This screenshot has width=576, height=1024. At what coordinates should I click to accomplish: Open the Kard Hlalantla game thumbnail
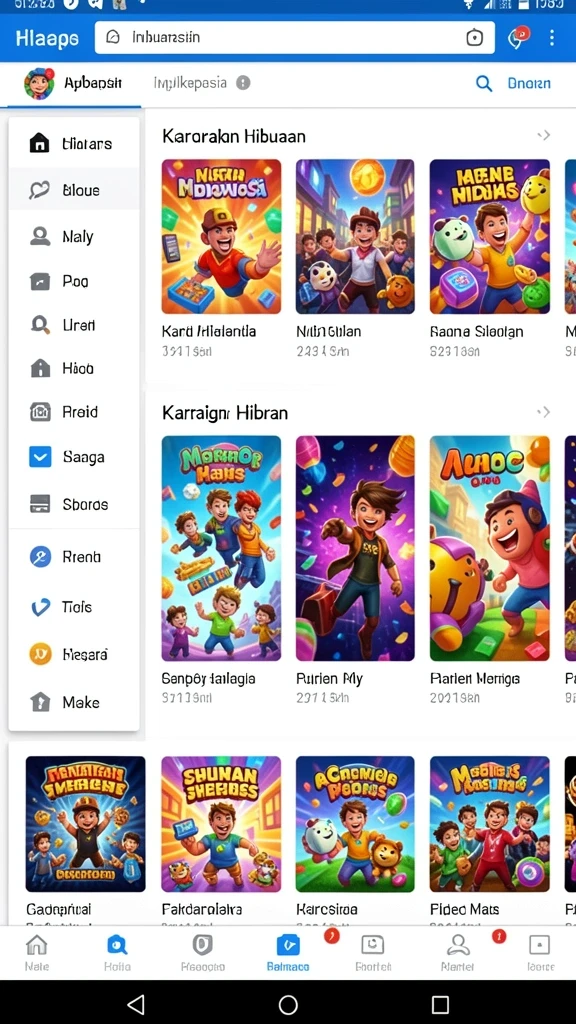point(221,236)
